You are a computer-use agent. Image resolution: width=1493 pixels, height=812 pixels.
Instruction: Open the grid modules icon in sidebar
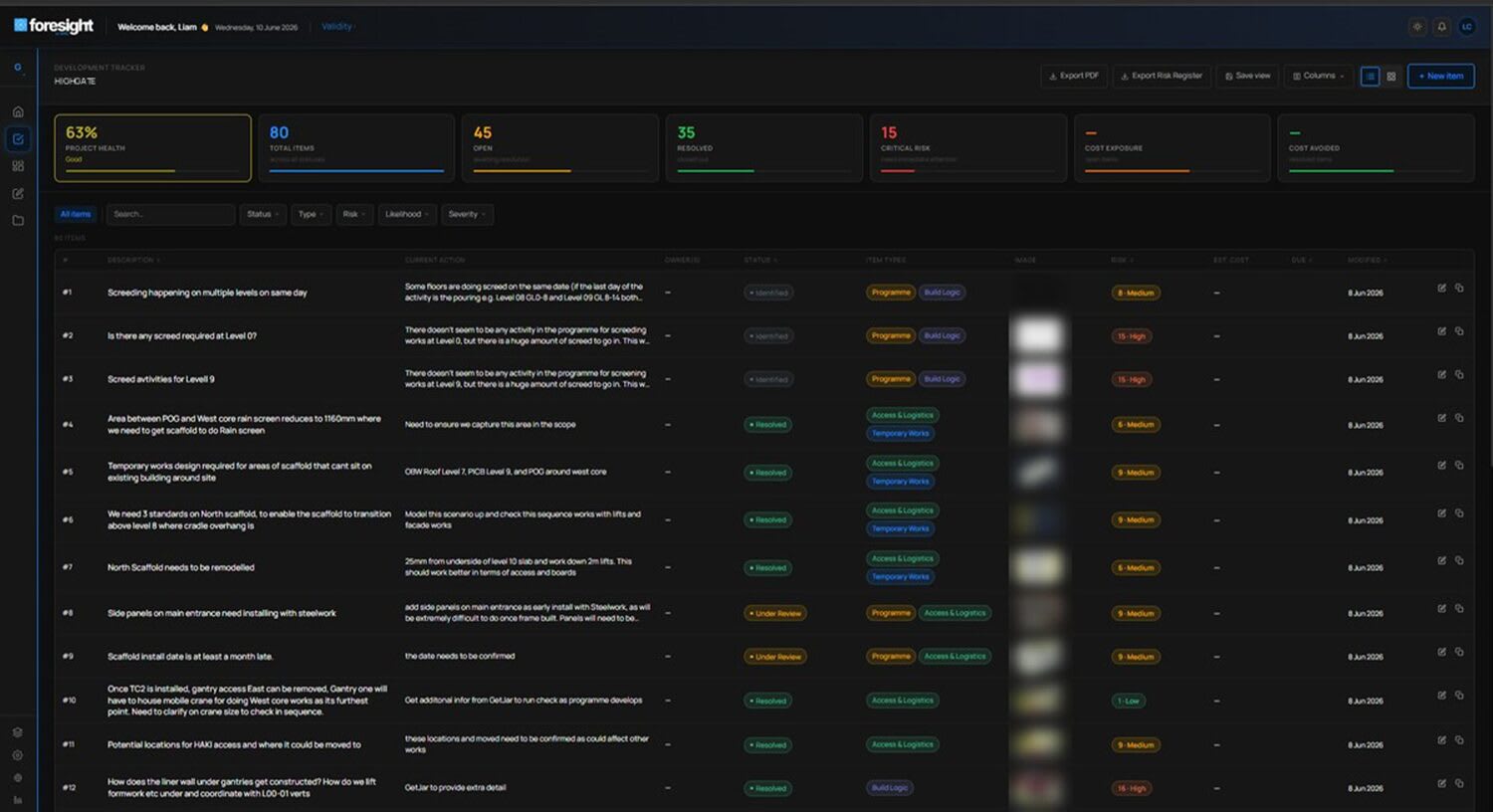coord(18,166)
